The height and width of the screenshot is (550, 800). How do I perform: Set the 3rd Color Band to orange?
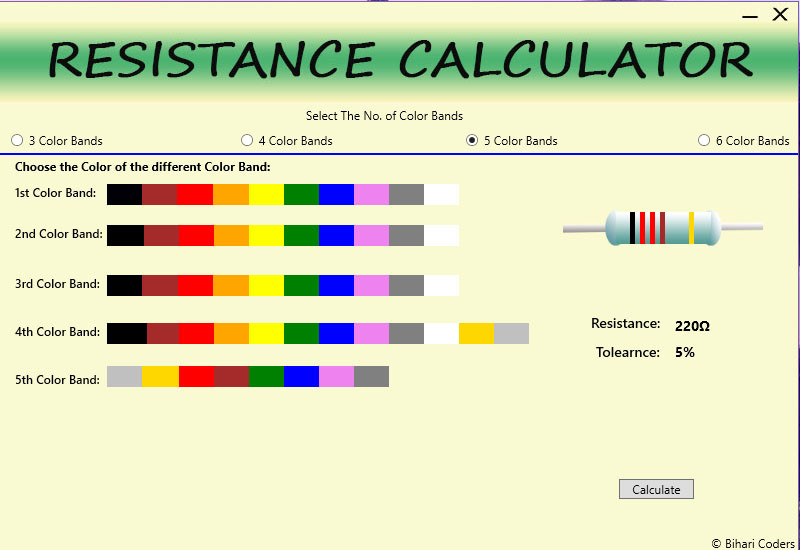(x=231, y=285)
